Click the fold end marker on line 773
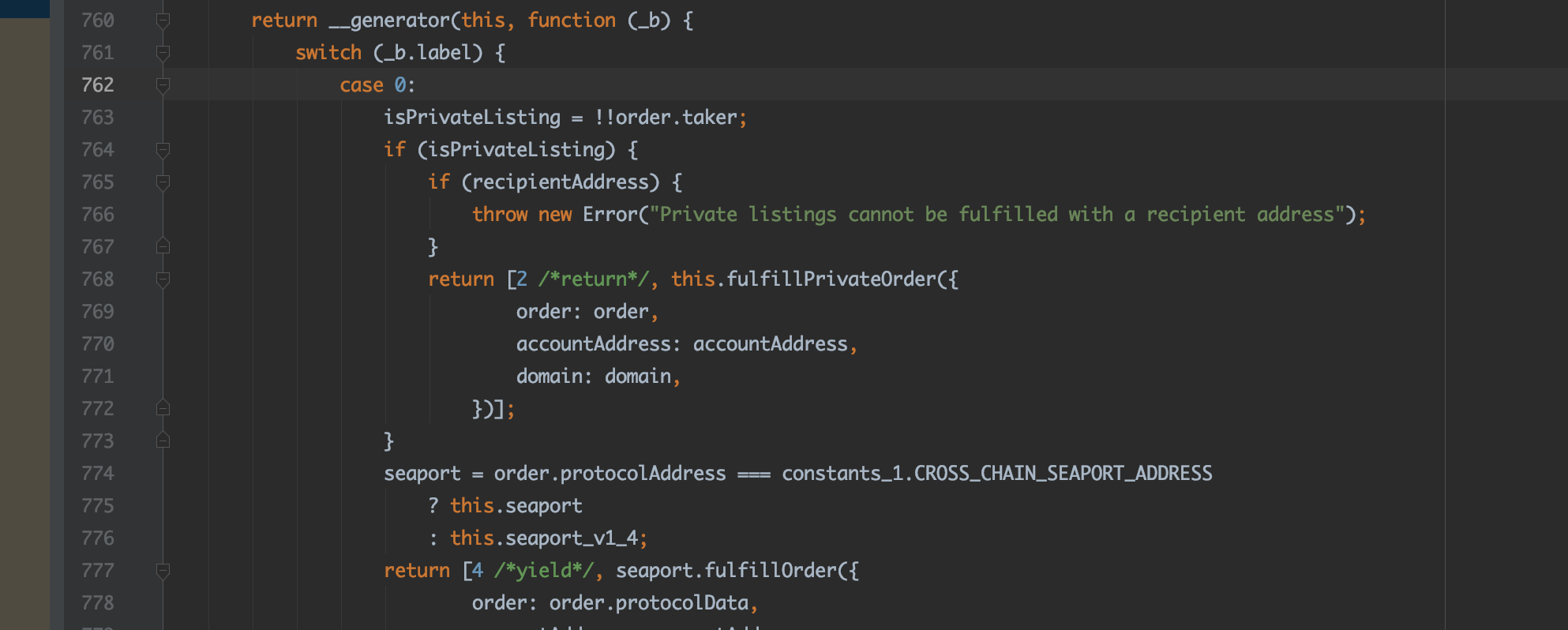This screenshot has width=1568, height=630. (x=163, y=441)
